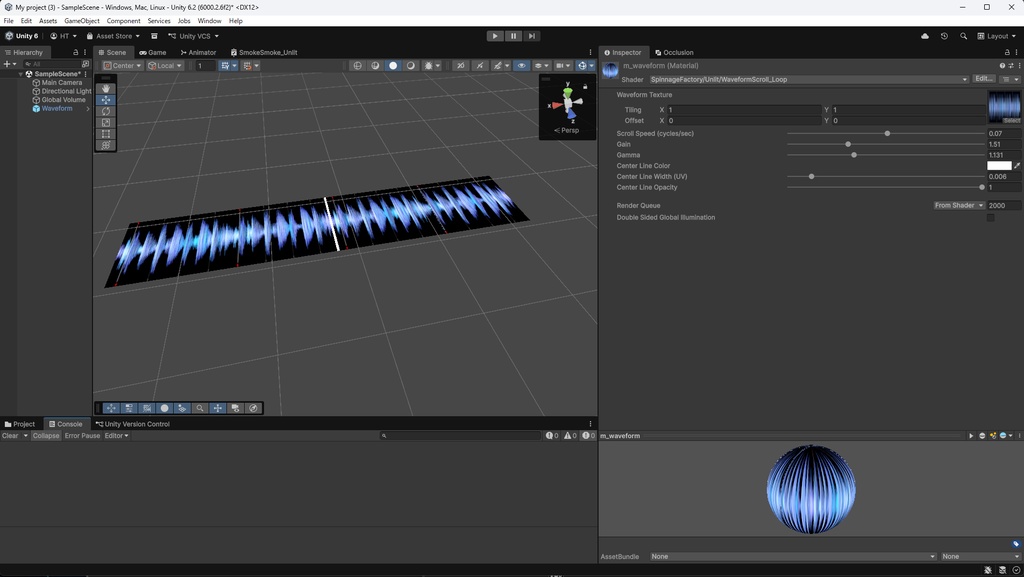Open the GameObject menu

[80, 20]
